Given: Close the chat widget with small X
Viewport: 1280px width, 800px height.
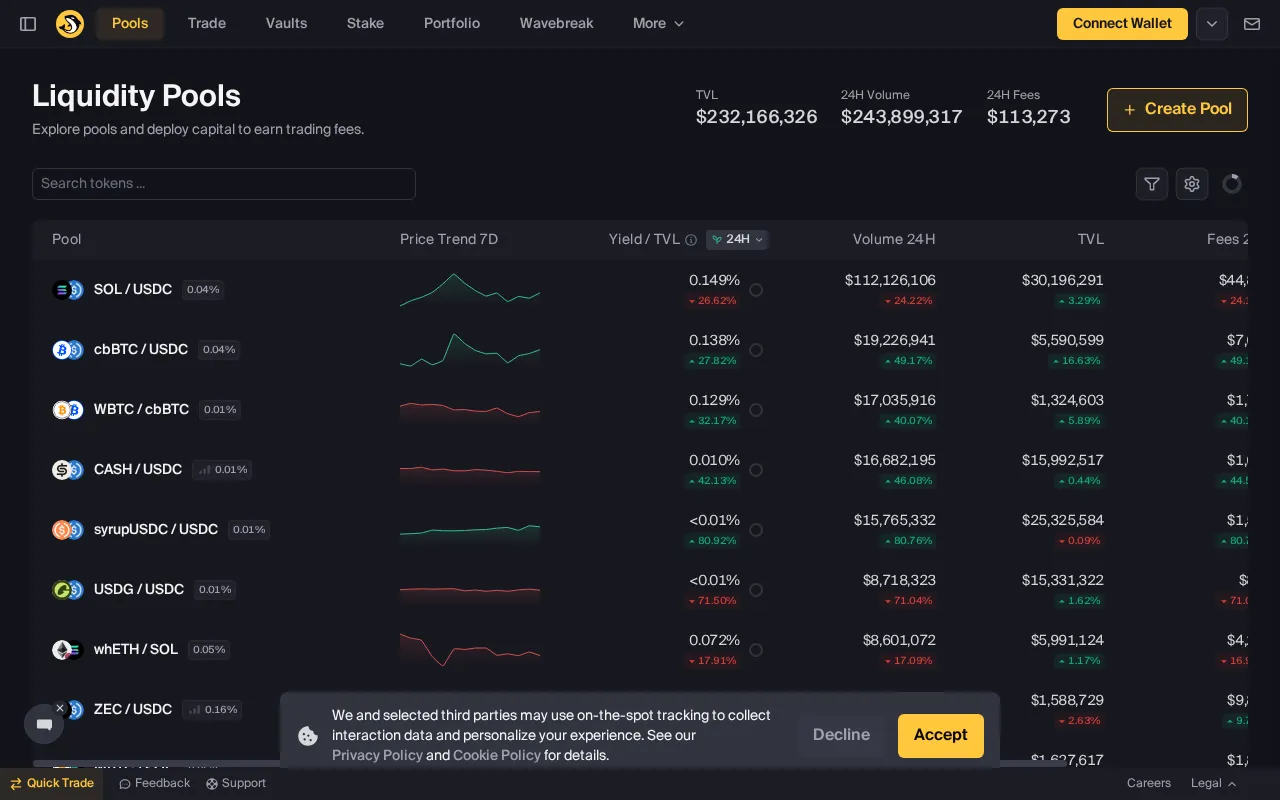Looking at the screenshot, I should click(60, 708).
